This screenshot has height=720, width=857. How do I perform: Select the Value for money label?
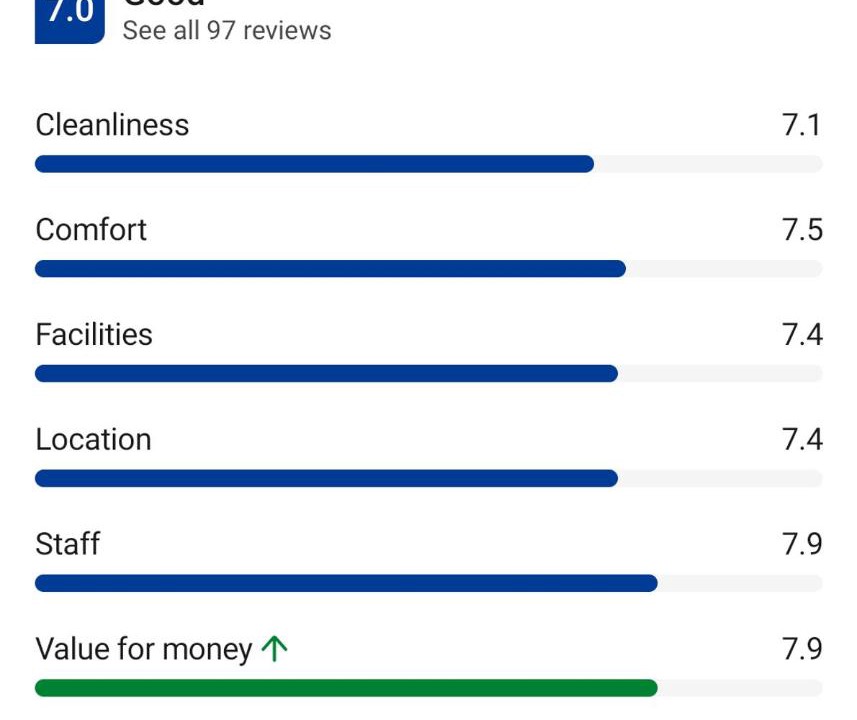pyautogui.click(x=143, y=650)
